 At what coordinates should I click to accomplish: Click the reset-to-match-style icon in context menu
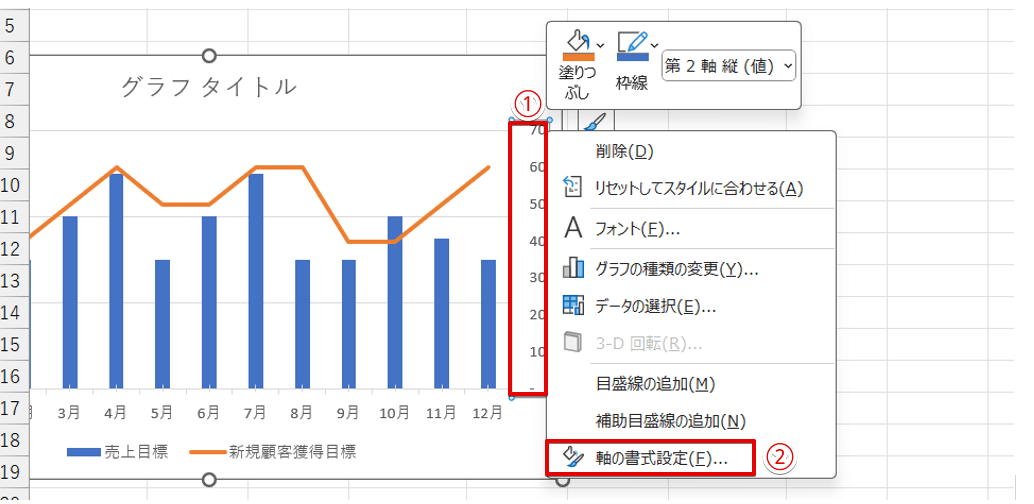click(x=572, y=188)
